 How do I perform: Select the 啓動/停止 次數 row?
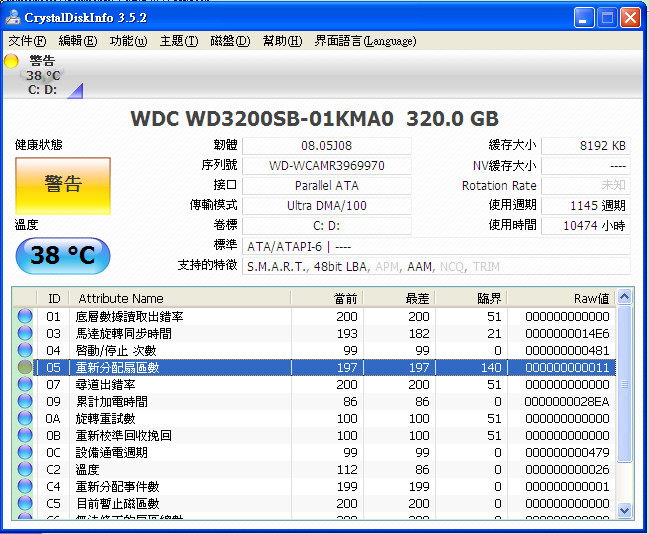click(x=315, y=350)
